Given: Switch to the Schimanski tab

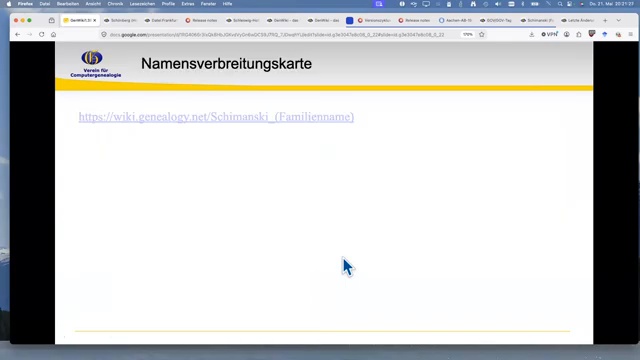Looking at the screenshot, I should (x=538, y=20).
